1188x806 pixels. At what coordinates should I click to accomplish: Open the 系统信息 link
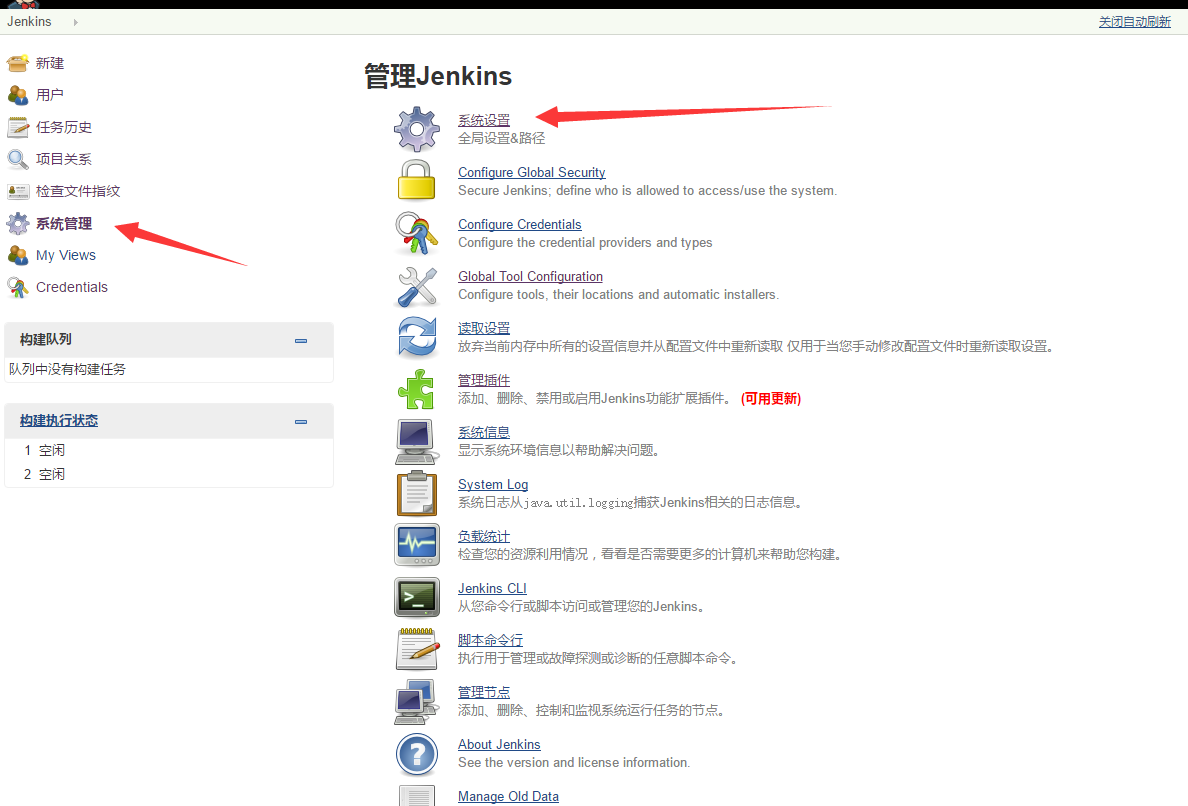click(484, 433)
